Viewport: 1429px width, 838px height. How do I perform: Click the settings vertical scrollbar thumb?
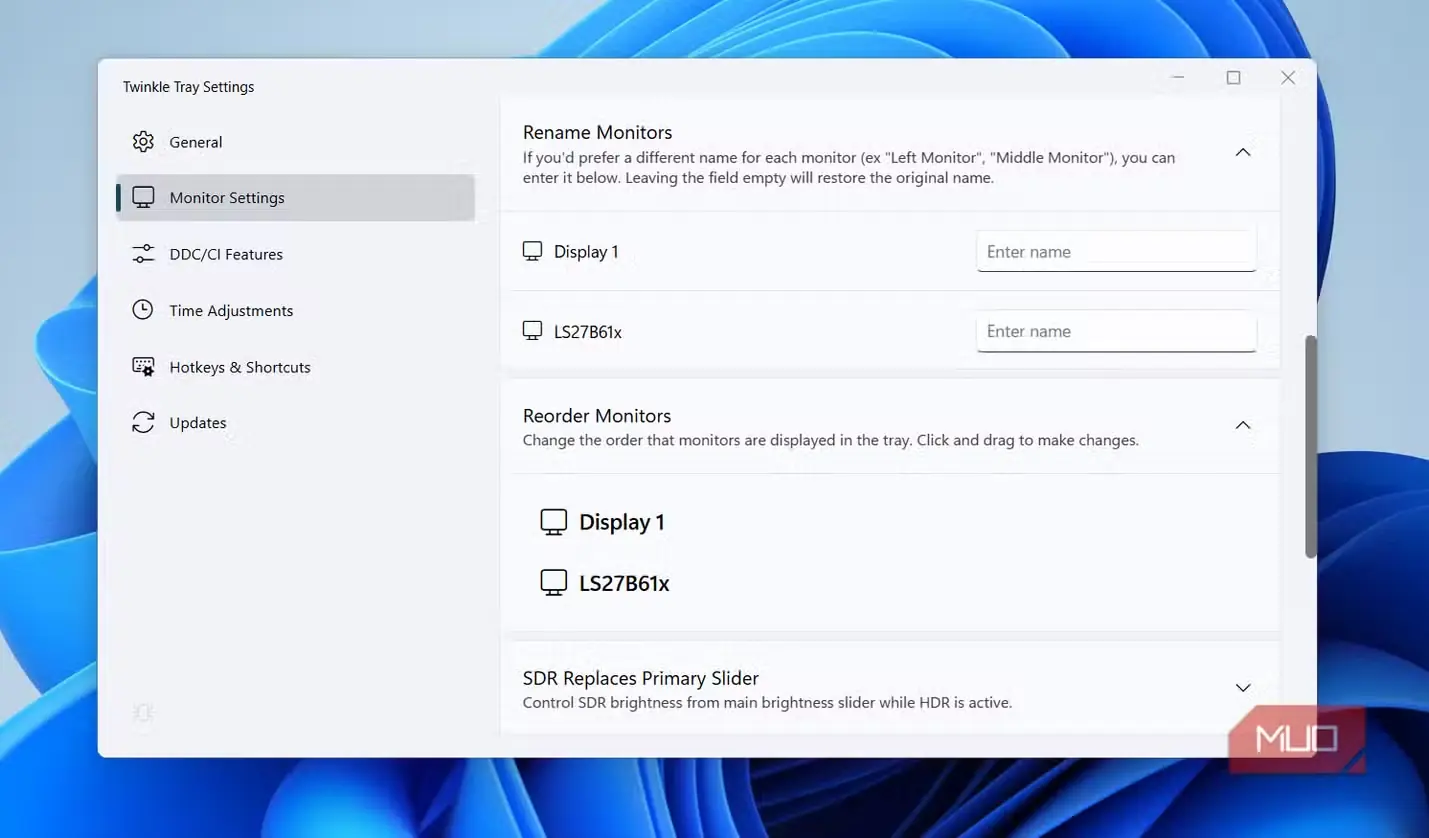(1311, 447)
